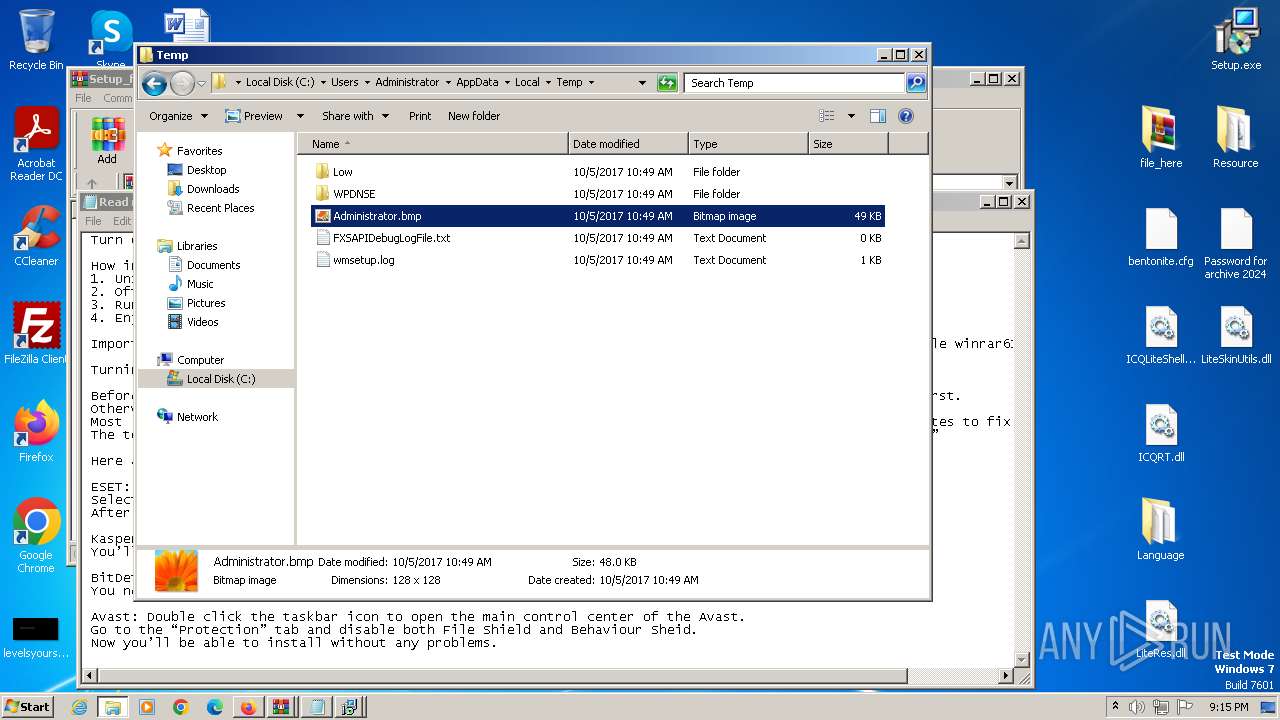This screenshot has width=1280, height=720.
Task: Open the Firefox desktop icon
Action: (36, 431)
